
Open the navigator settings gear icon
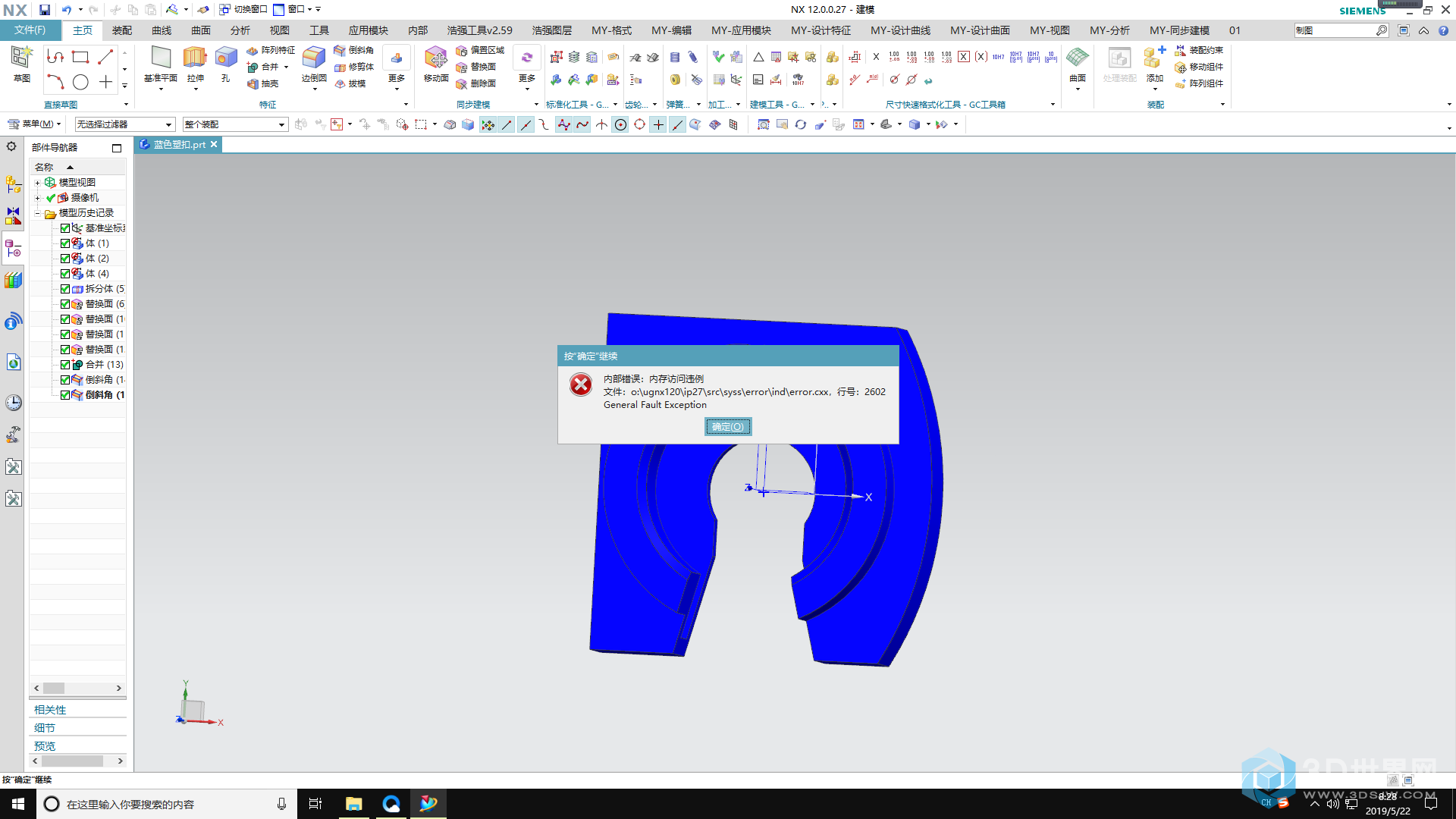(11, 146)
